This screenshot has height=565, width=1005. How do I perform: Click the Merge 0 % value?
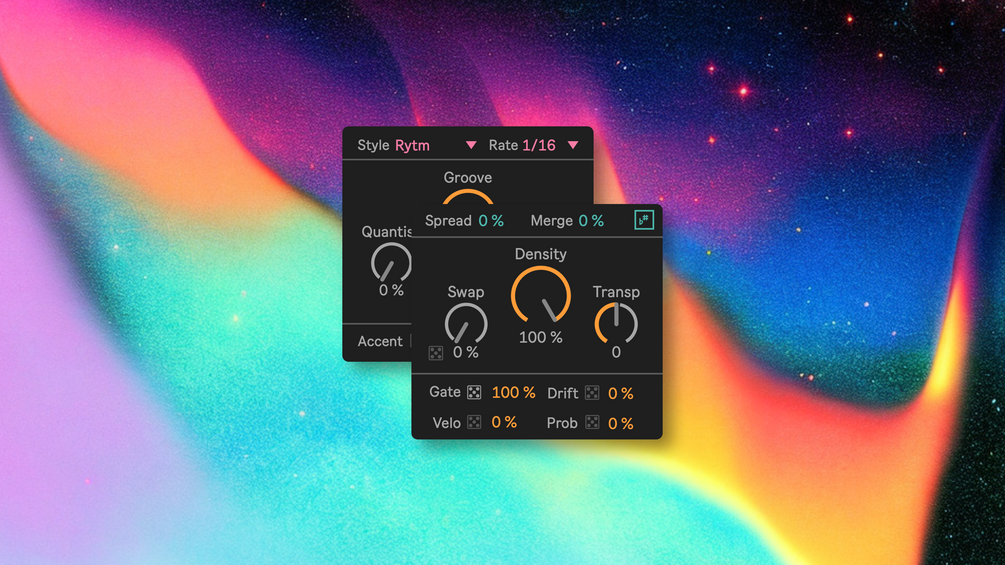click(591, 221)
